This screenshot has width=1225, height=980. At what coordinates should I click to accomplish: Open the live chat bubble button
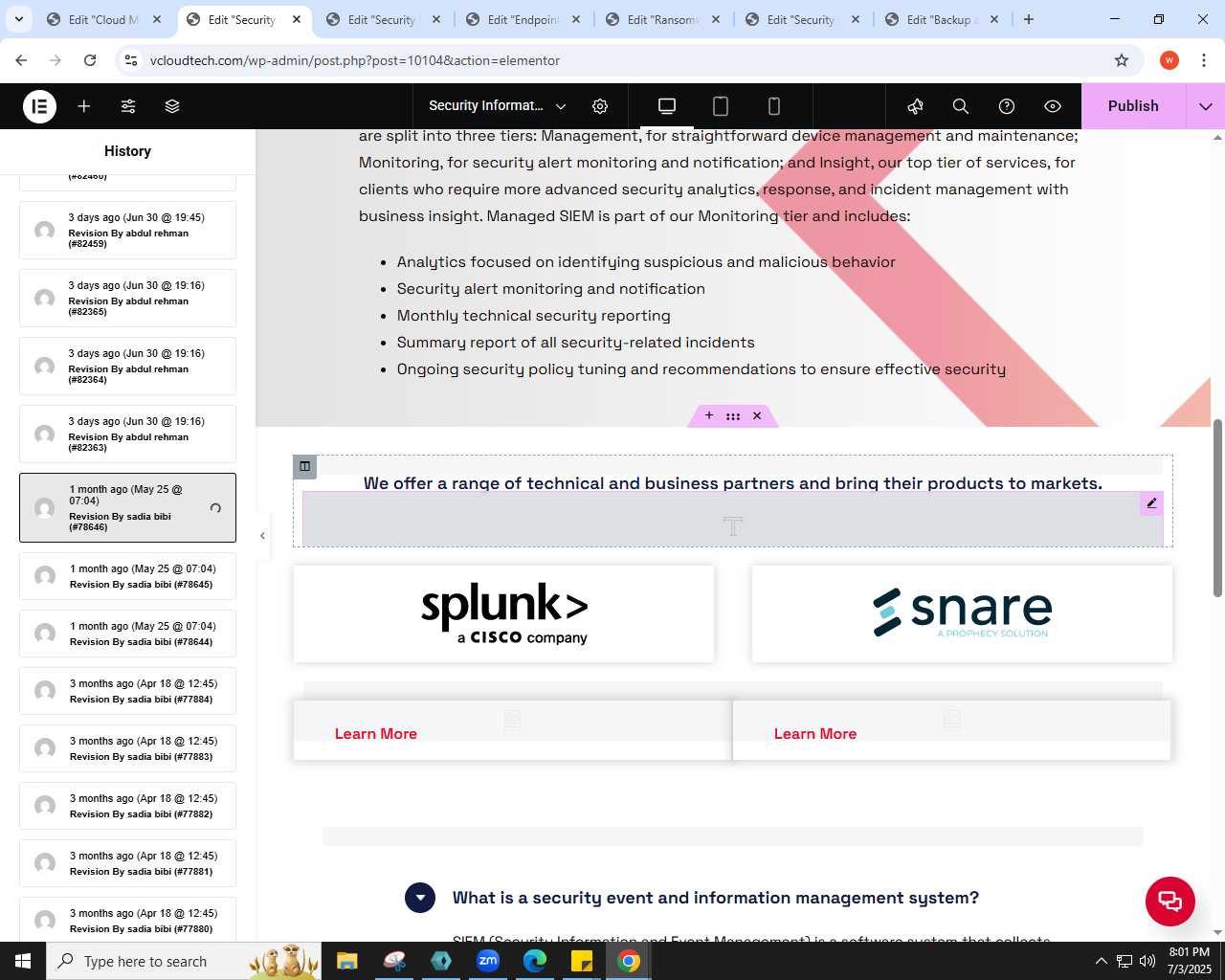click(x=1170, y=902)
